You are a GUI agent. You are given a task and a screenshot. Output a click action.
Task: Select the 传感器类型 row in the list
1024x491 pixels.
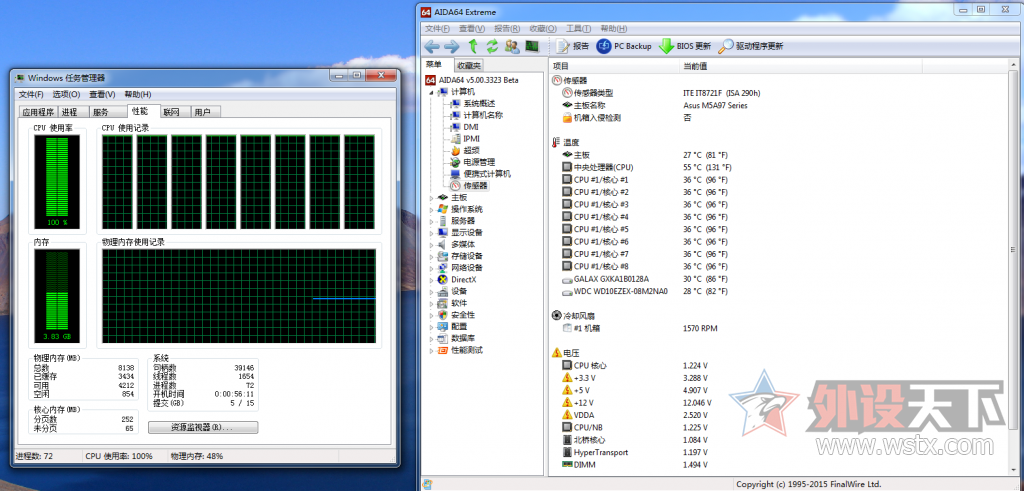click(661, 93)
